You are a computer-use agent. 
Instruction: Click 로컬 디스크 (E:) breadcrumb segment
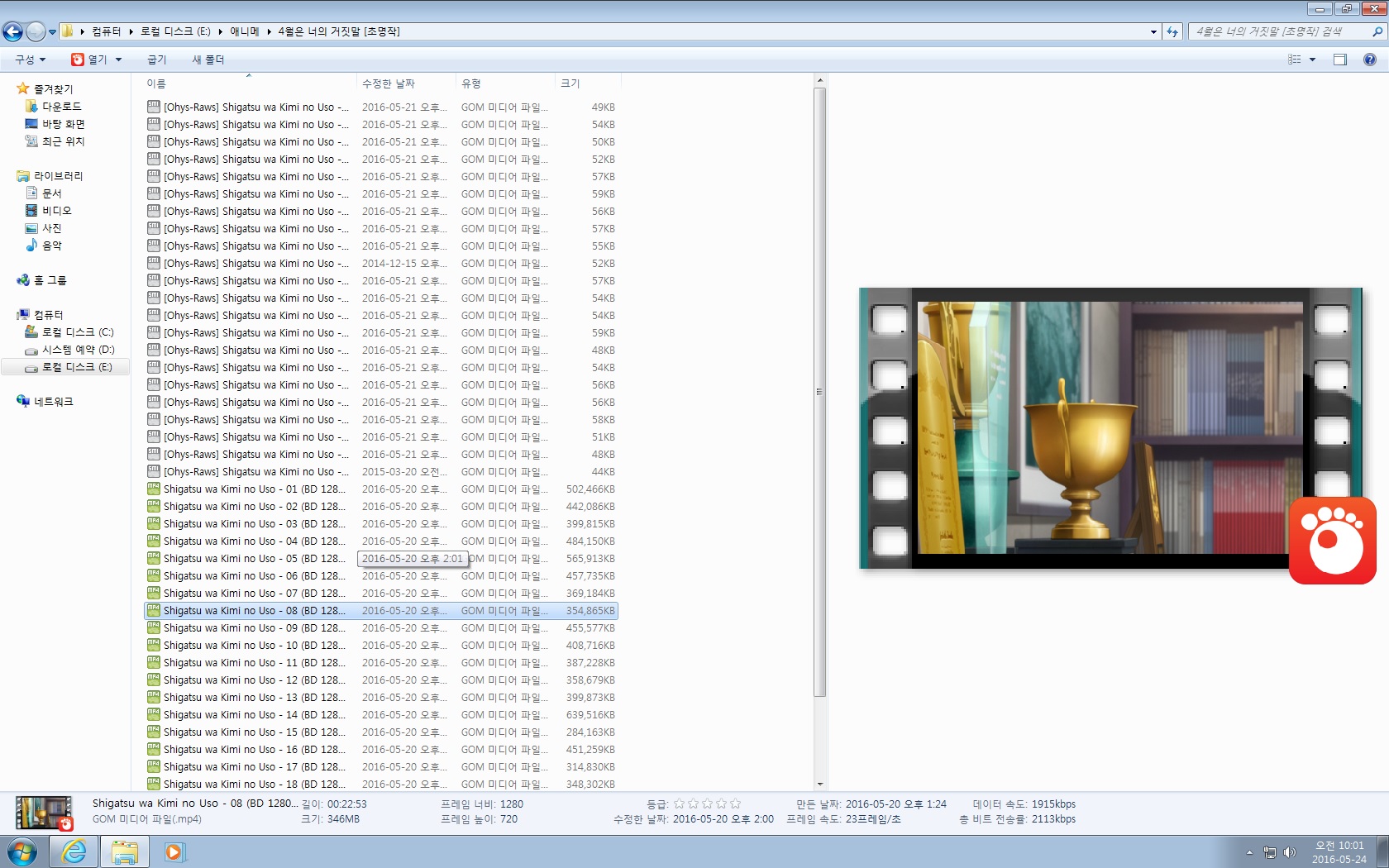175,31
